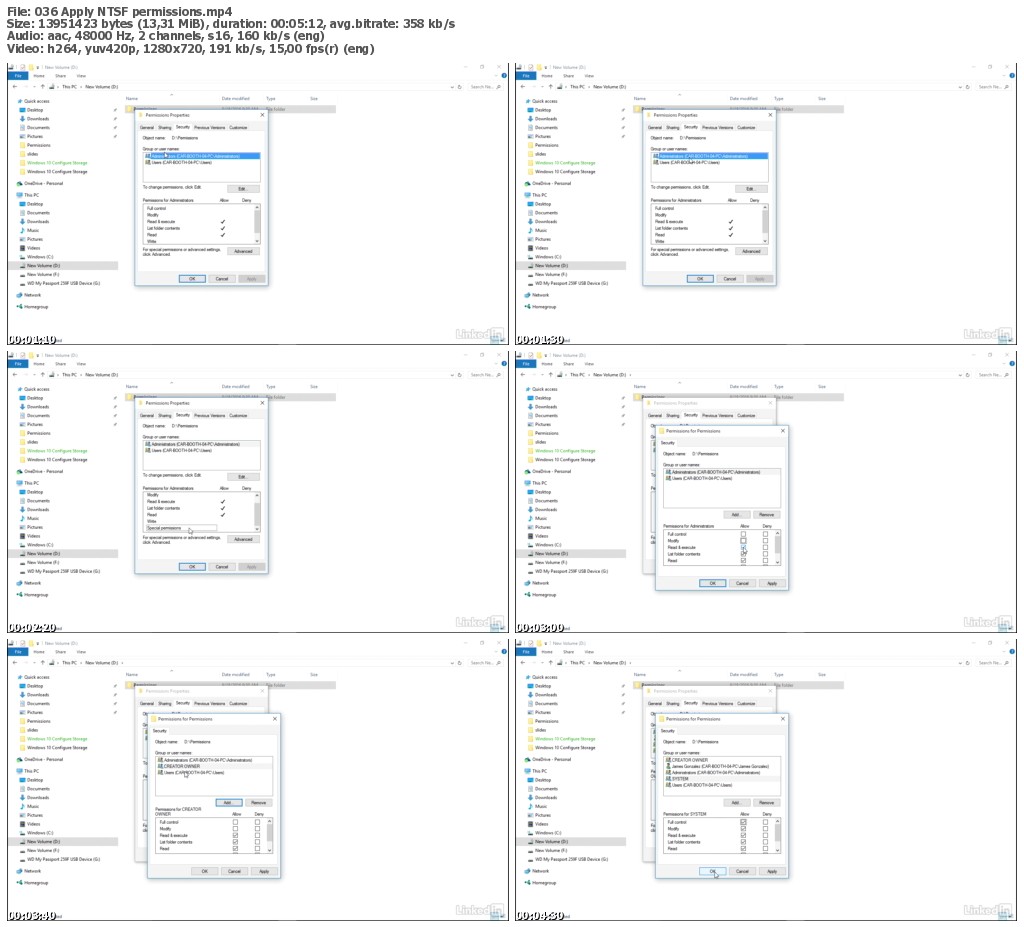Viewport: 1024px width, 927px height.
Task: In the 00:01:10 frame, open the General tab
Action: coord(147,127)
